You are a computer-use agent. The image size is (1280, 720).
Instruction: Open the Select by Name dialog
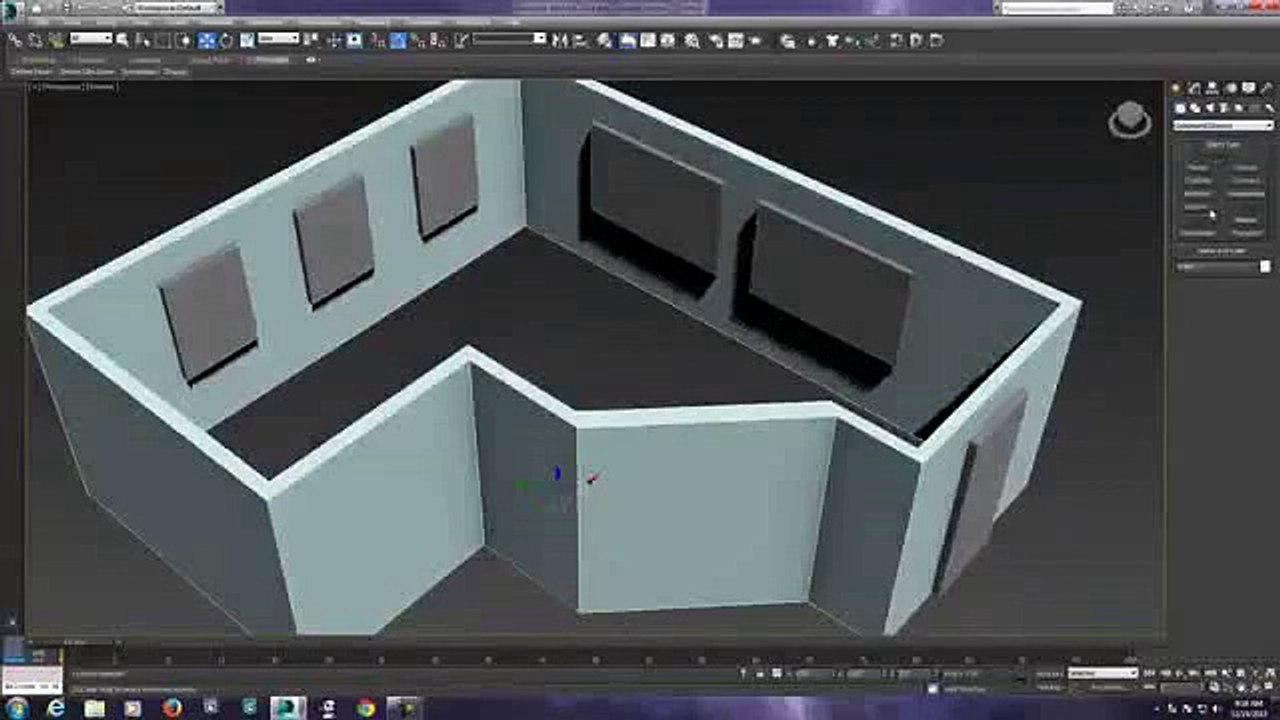(142, 41)
